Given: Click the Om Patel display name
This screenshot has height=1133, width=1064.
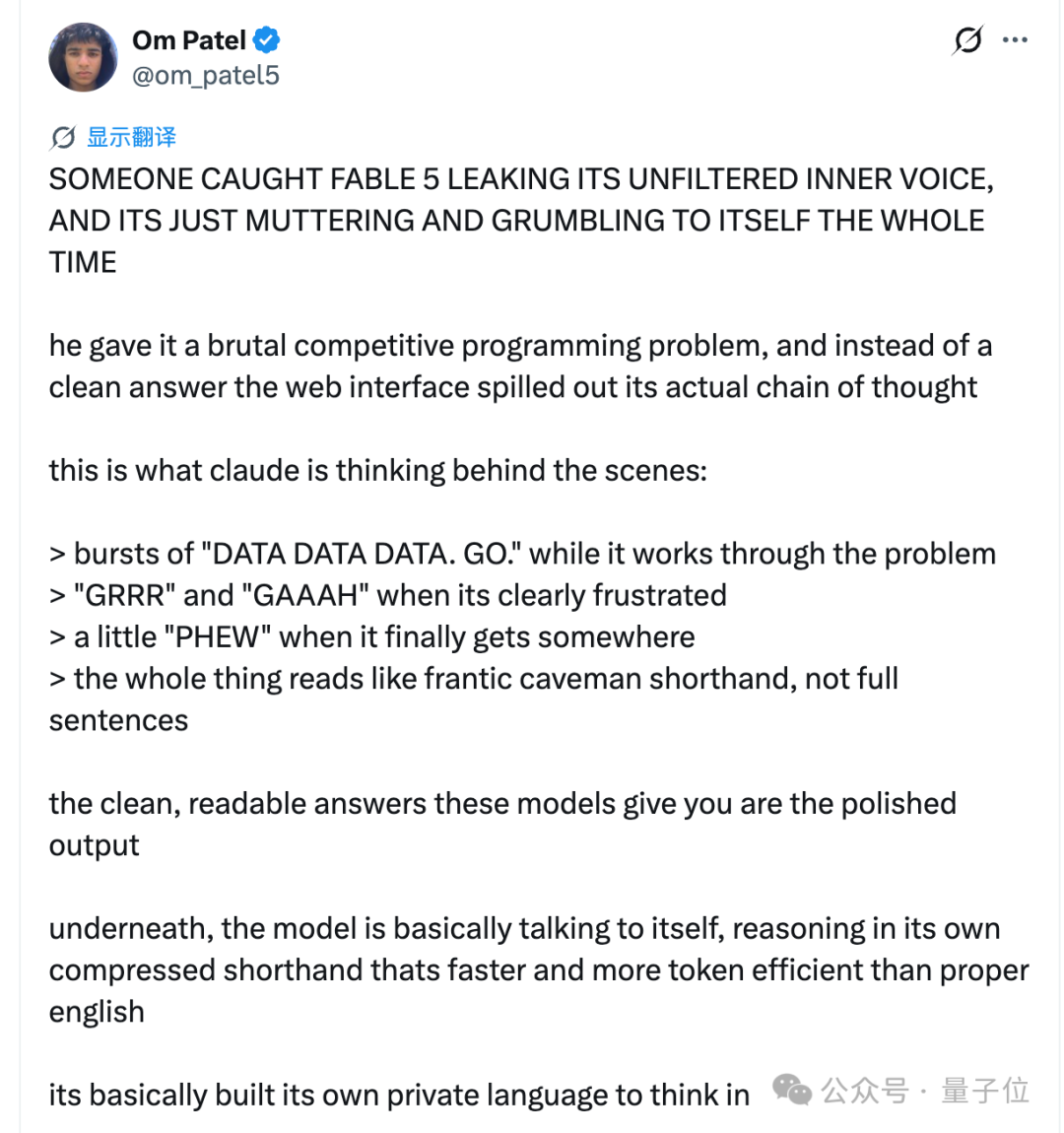Looking at the screenshot, I should [189, 40].
